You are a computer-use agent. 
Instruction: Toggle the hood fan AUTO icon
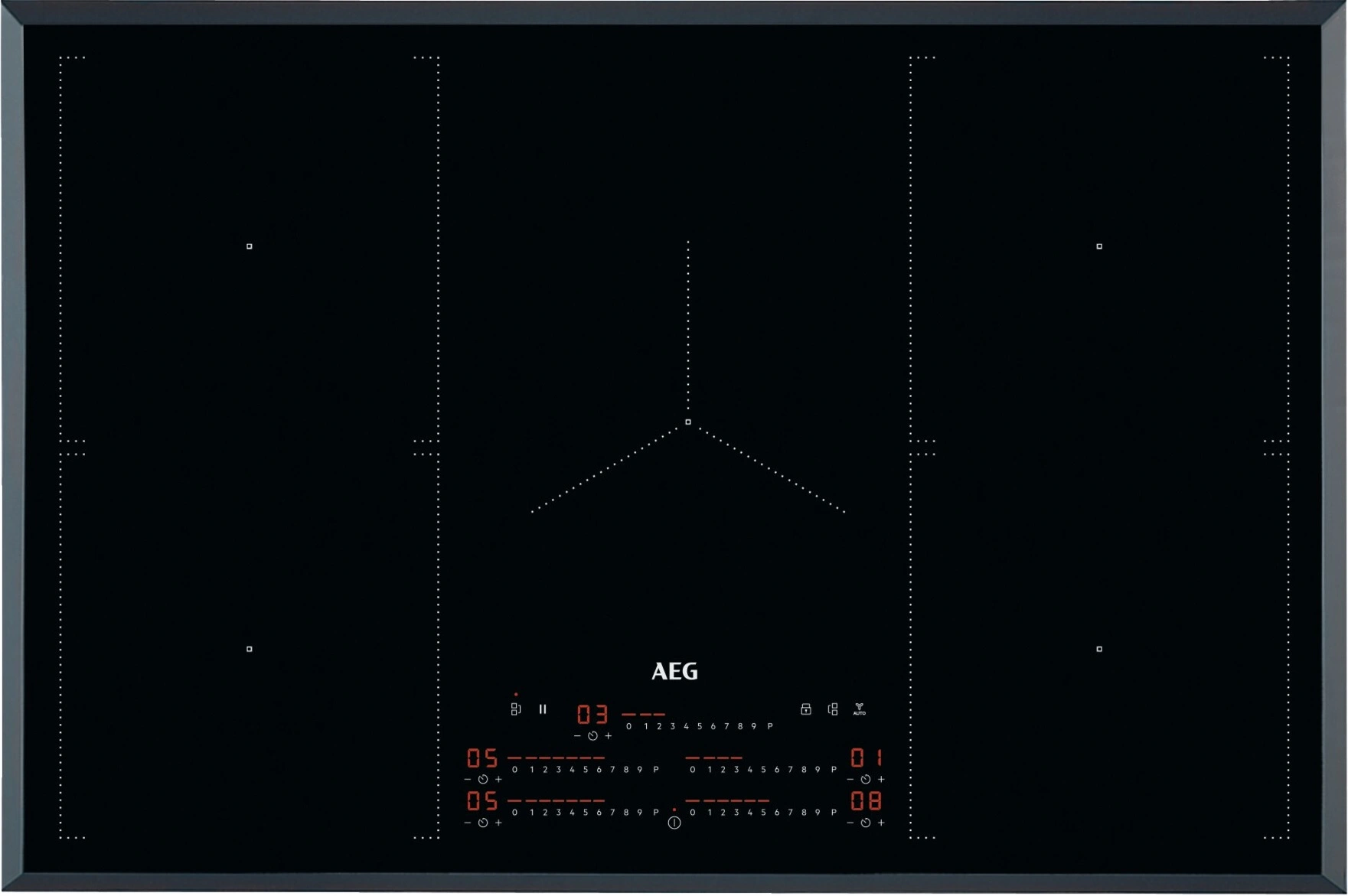[860, 709]
